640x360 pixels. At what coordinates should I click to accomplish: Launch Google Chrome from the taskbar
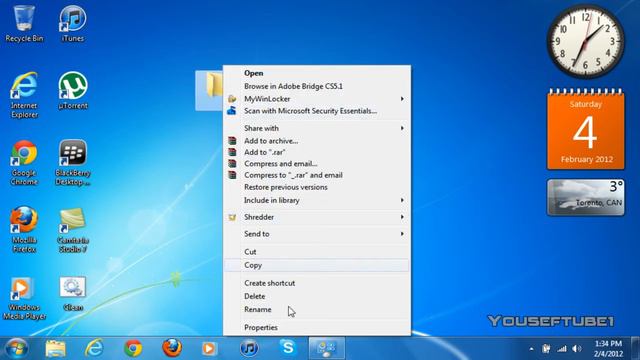pyautogui.click(x=133, y=349)
